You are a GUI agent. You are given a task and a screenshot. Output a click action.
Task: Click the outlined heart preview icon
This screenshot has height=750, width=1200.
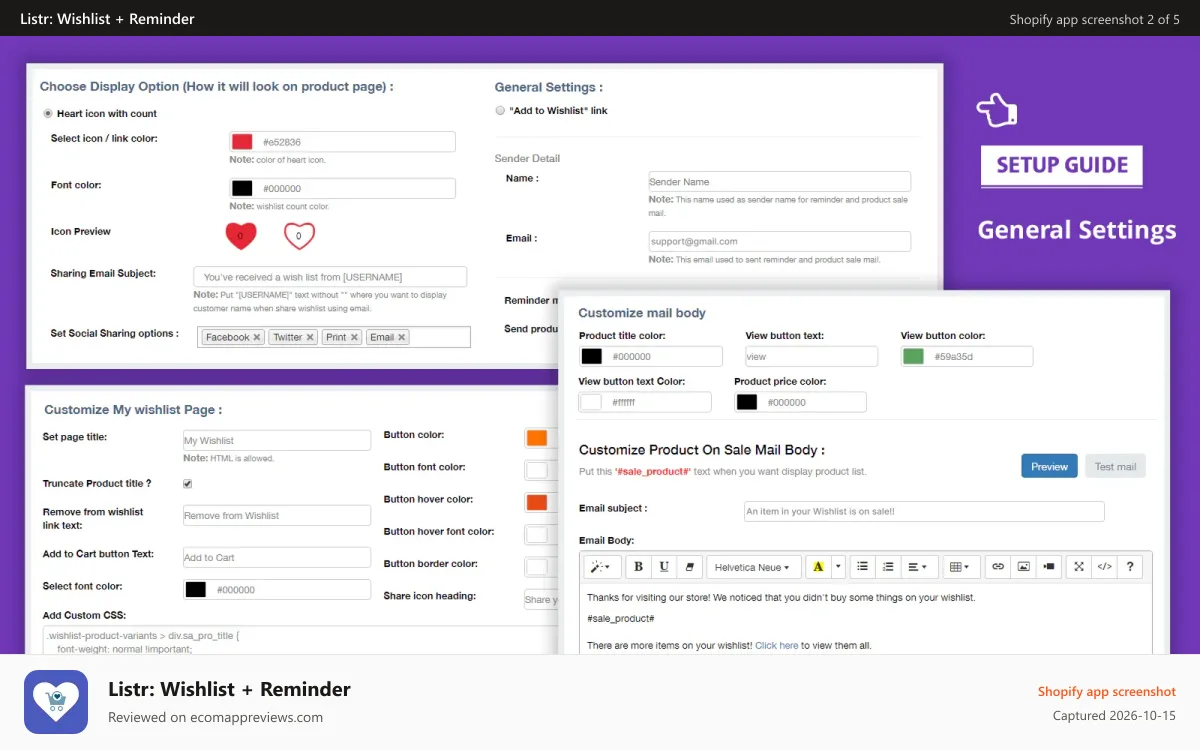299,236
